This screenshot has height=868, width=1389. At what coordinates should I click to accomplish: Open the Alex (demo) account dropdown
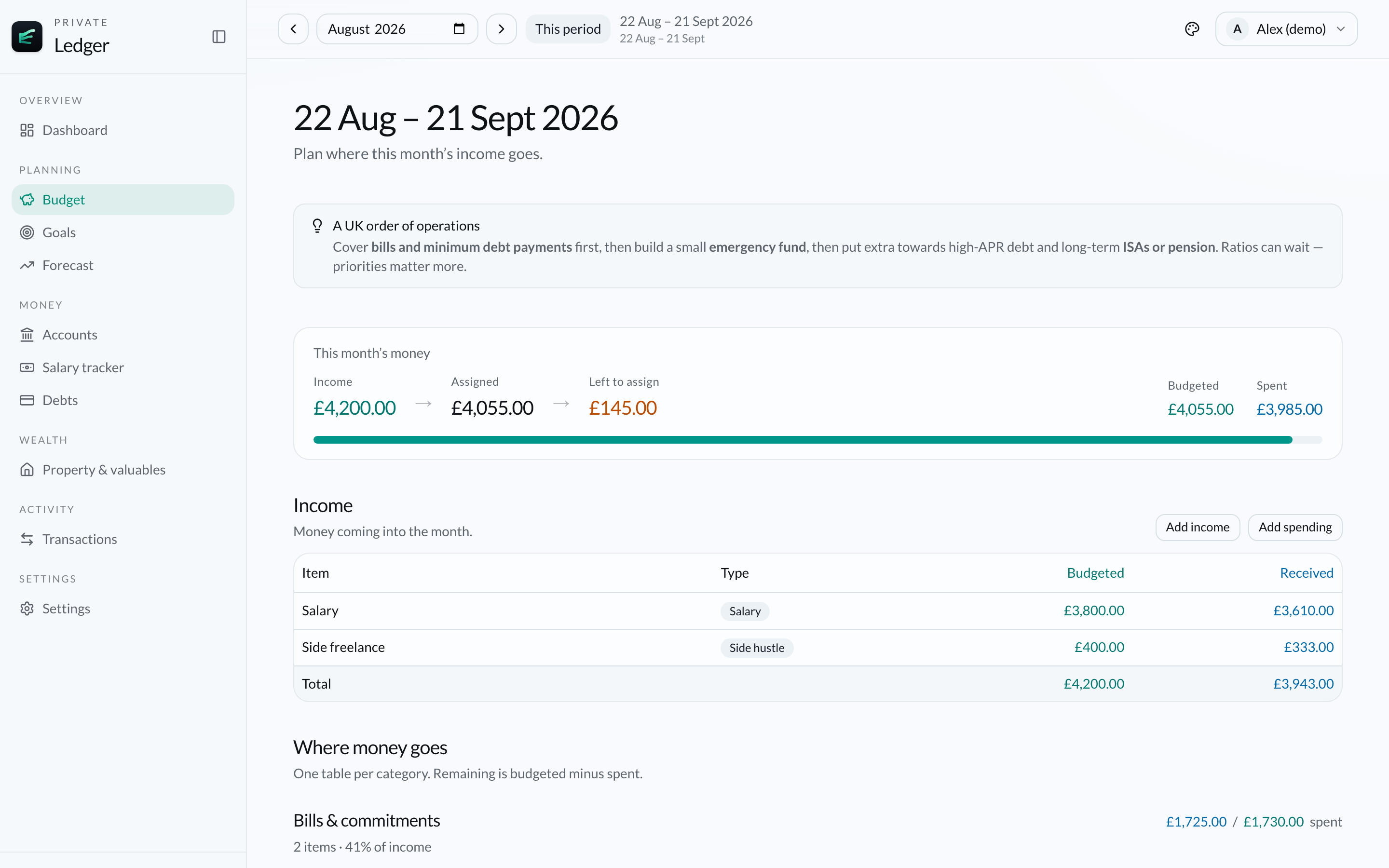coord(1286,29)
